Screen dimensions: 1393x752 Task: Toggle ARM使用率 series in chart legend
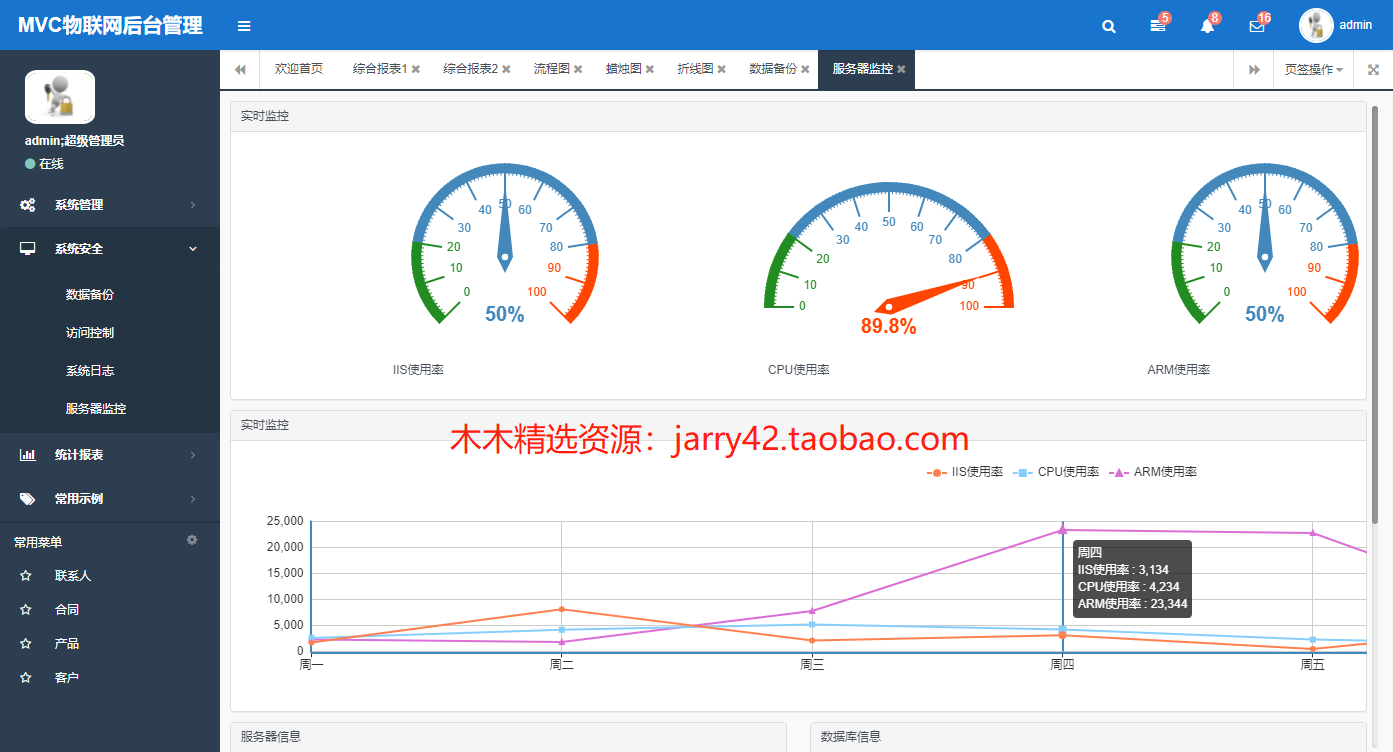coord(1153,472)
